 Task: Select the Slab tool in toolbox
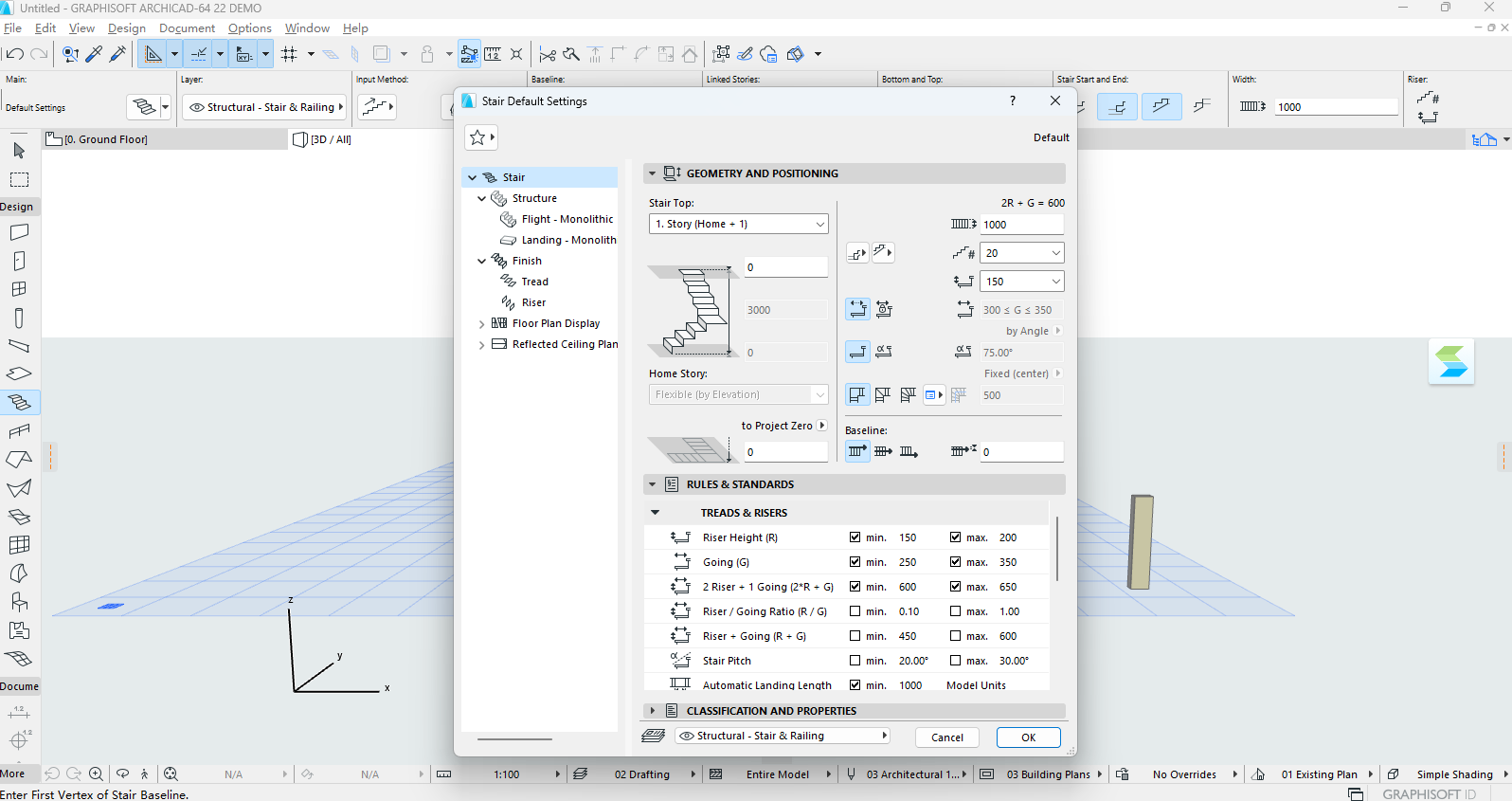coord(19,374)
